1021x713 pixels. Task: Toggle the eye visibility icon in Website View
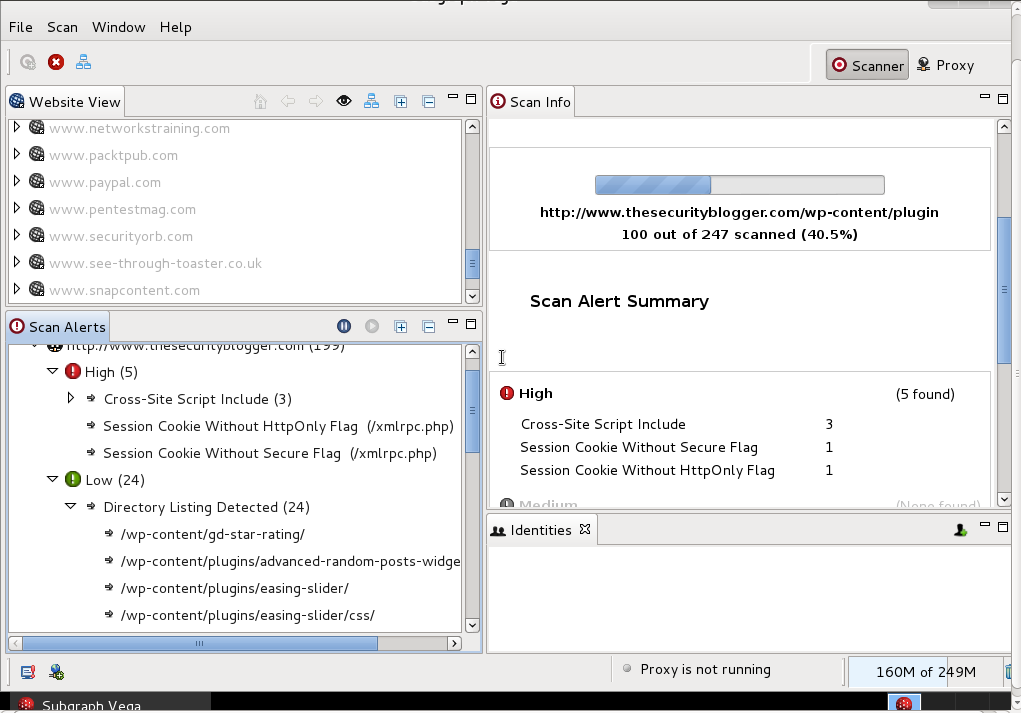[344, 100]
